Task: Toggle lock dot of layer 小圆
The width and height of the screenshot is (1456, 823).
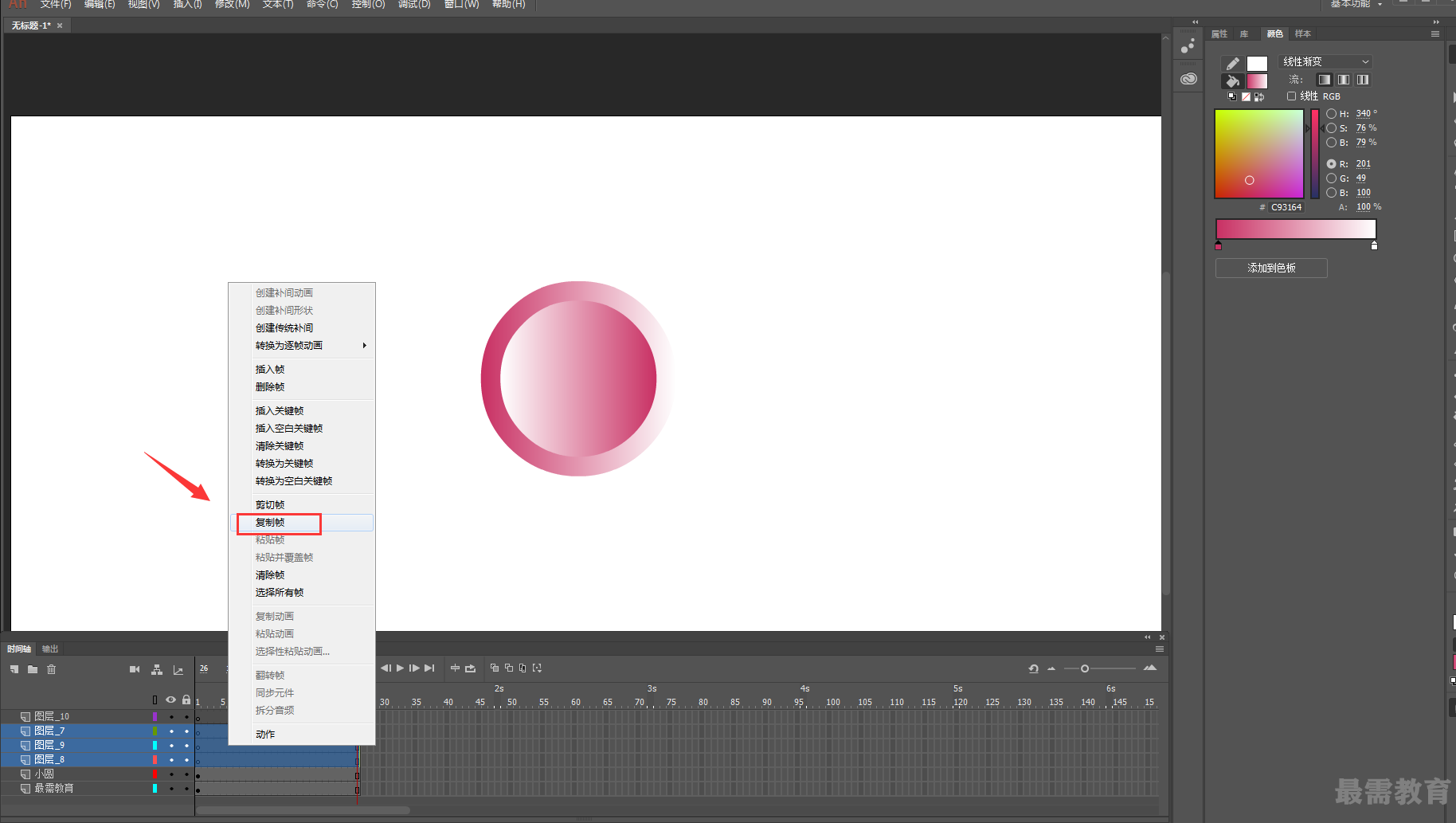Action: click(186, 774)
